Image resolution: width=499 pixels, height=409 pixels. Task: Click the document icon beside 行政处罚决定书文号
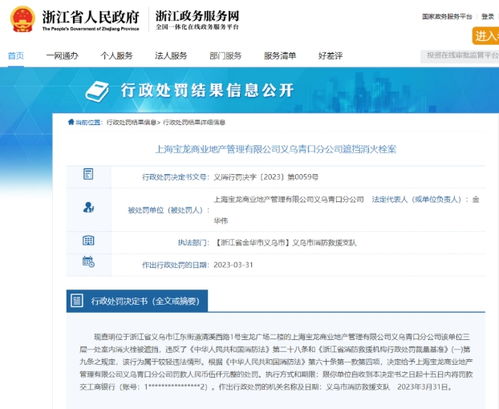coord(88,174)
